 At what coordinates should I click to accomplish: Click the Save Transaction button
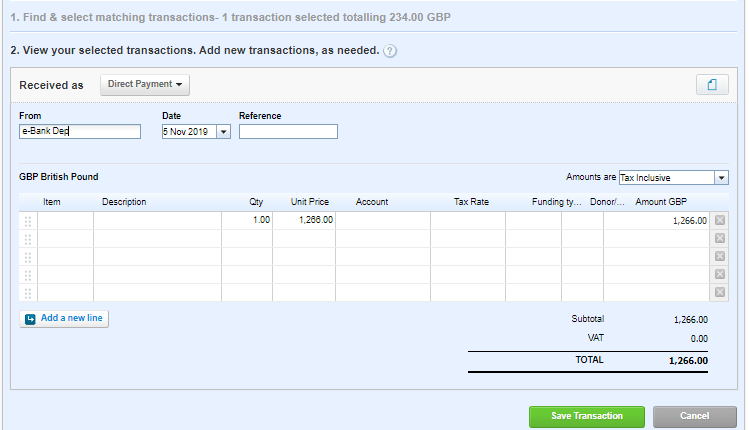tap(588, 416)
